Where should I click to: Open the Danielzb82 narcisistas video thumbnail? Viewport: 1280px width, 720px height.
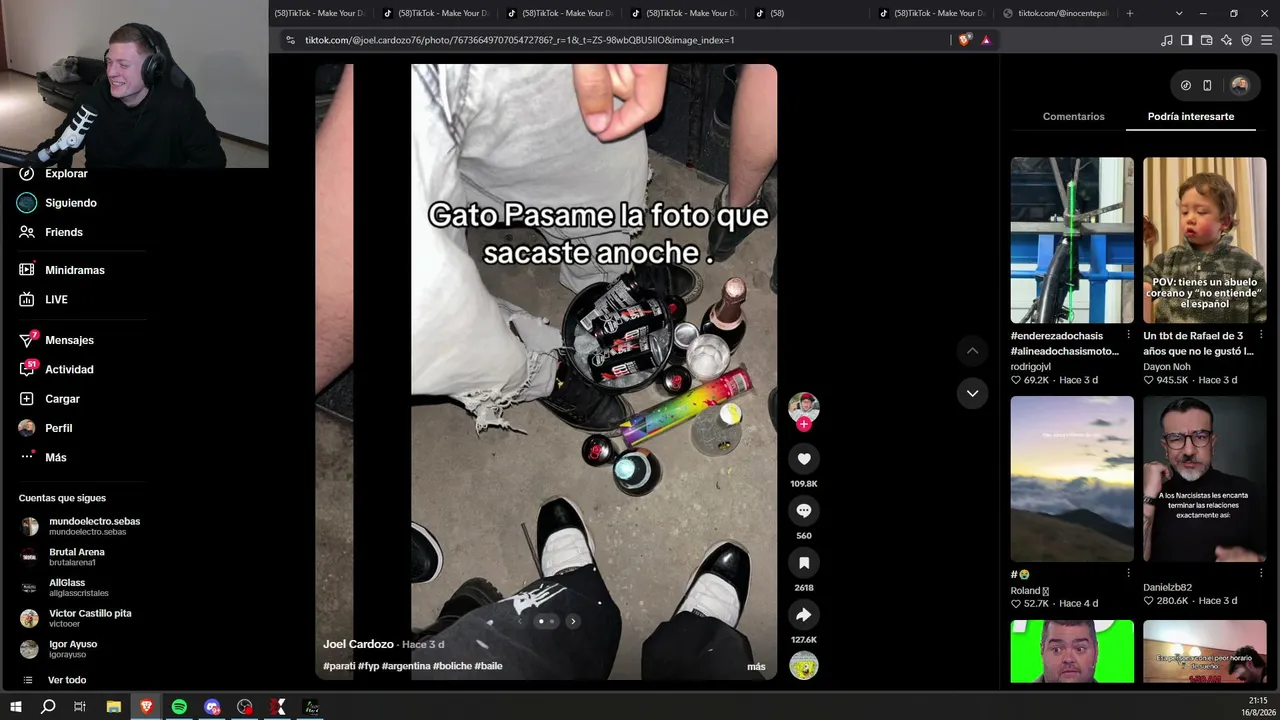(1205, 479)
